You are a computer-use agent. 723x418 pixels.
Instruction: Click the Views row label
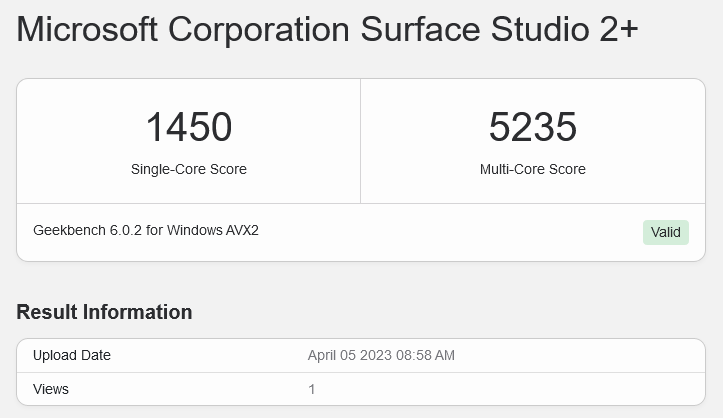51,389
